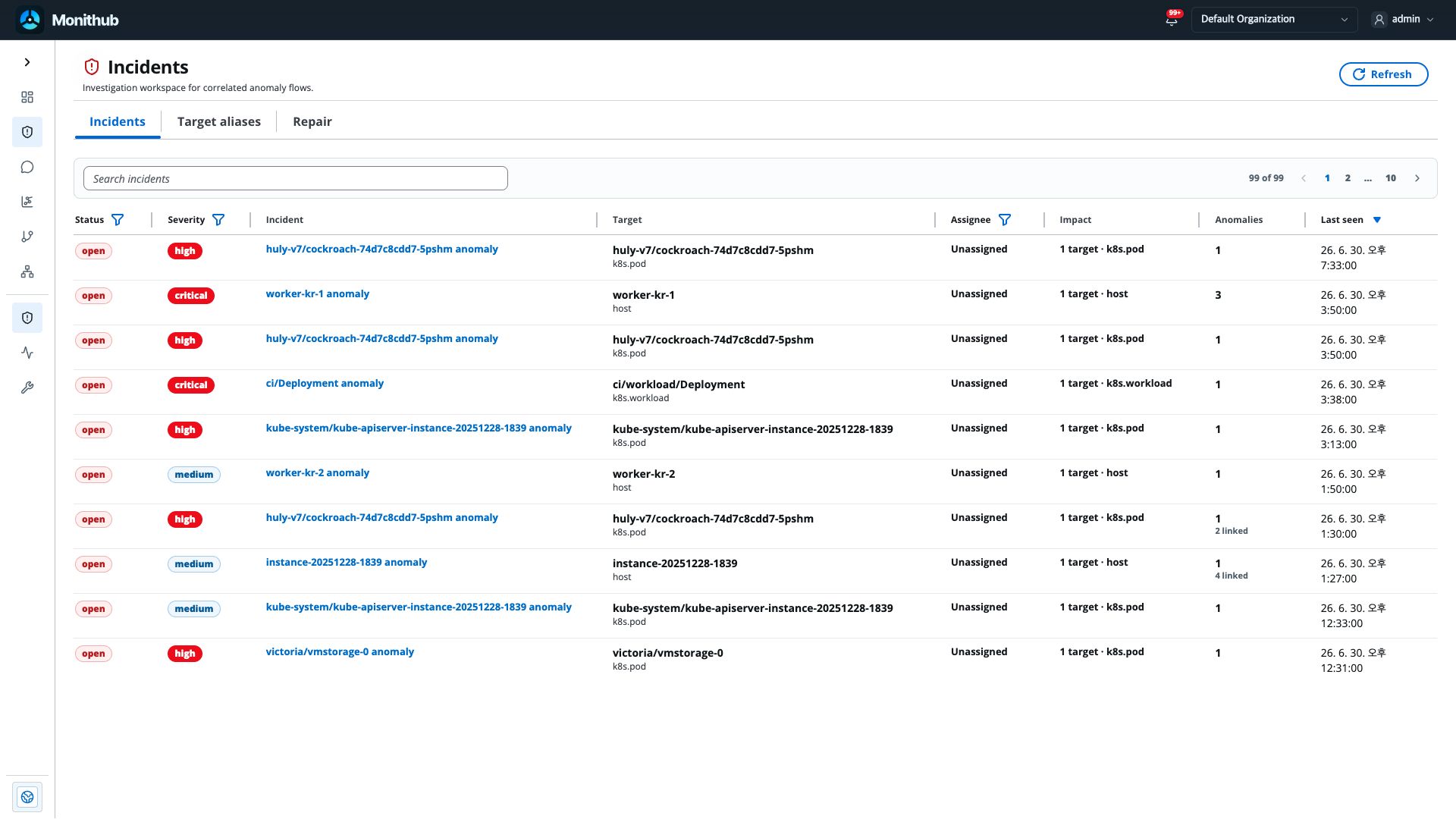Open the dashboard grid icon in sidebar
This screenshot has width=1456, height=819.
coord(27,97)
